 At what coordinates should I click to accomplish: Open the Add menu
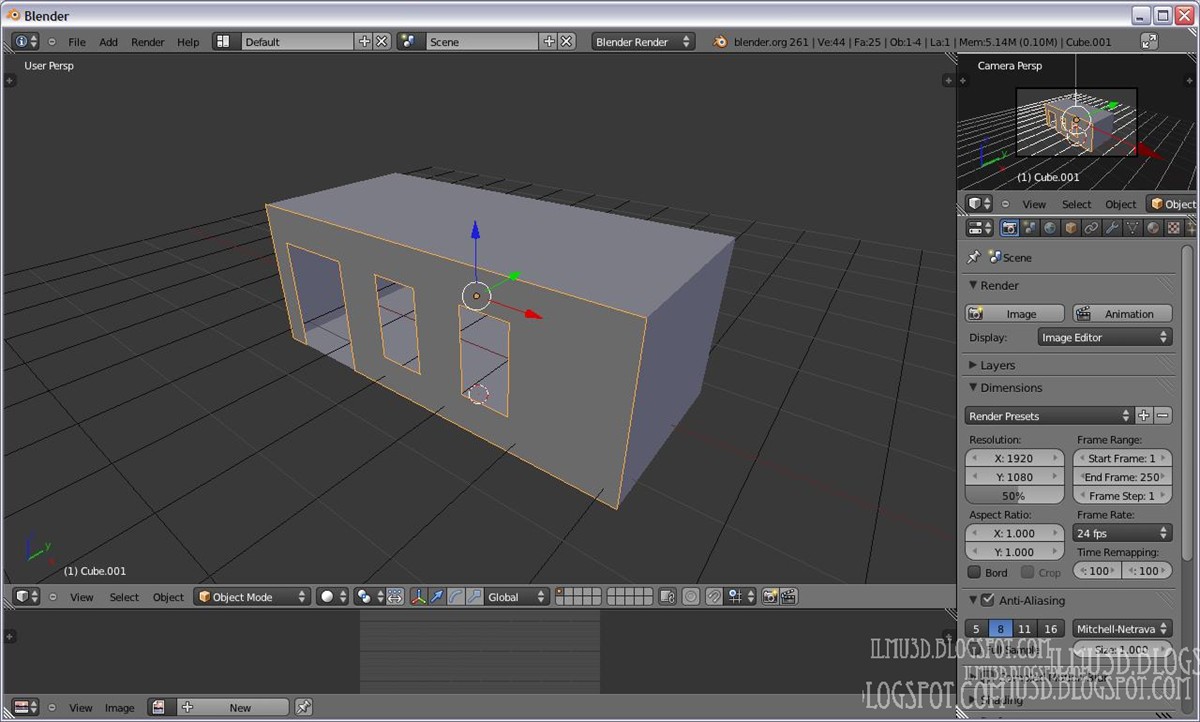(108, 42)
